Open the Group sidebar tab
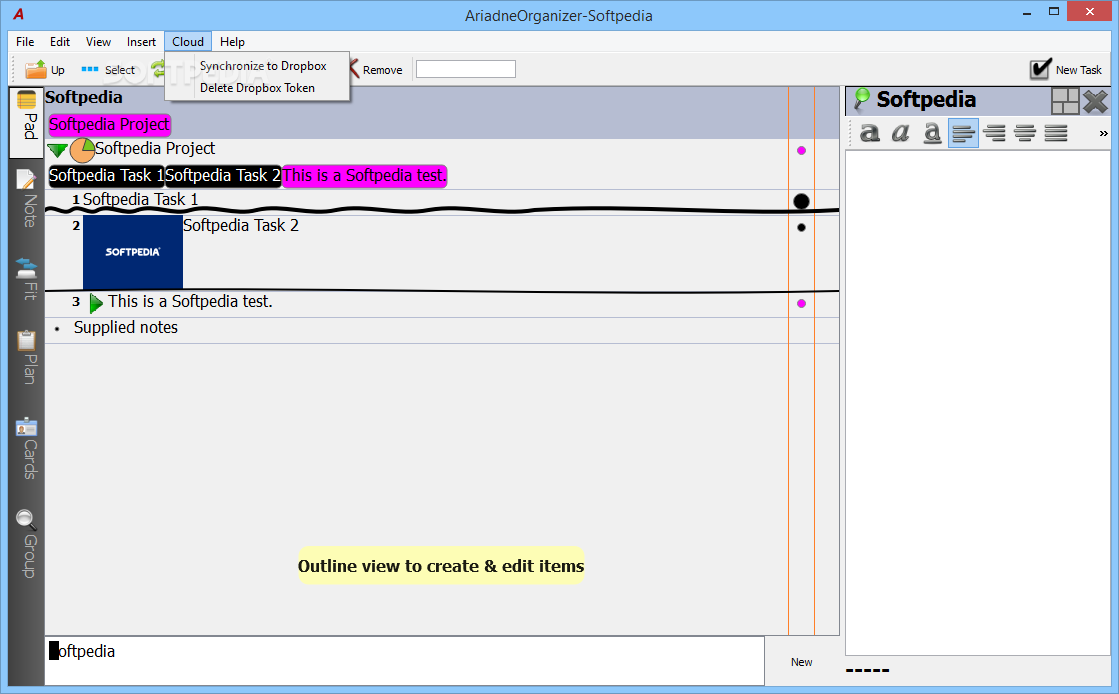Screen dimensions: 1119x694 (x=27, y=543)
